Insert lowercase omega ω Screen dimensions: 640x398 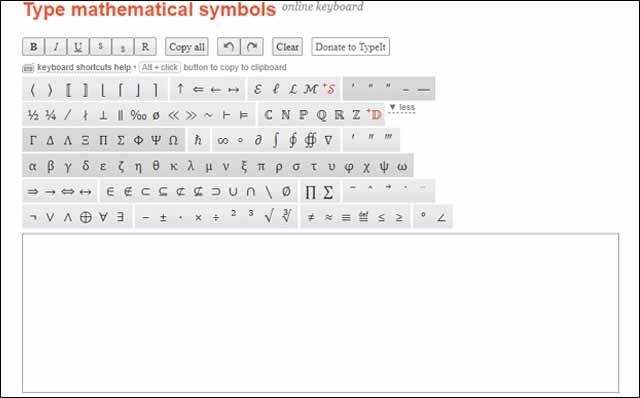402,166
